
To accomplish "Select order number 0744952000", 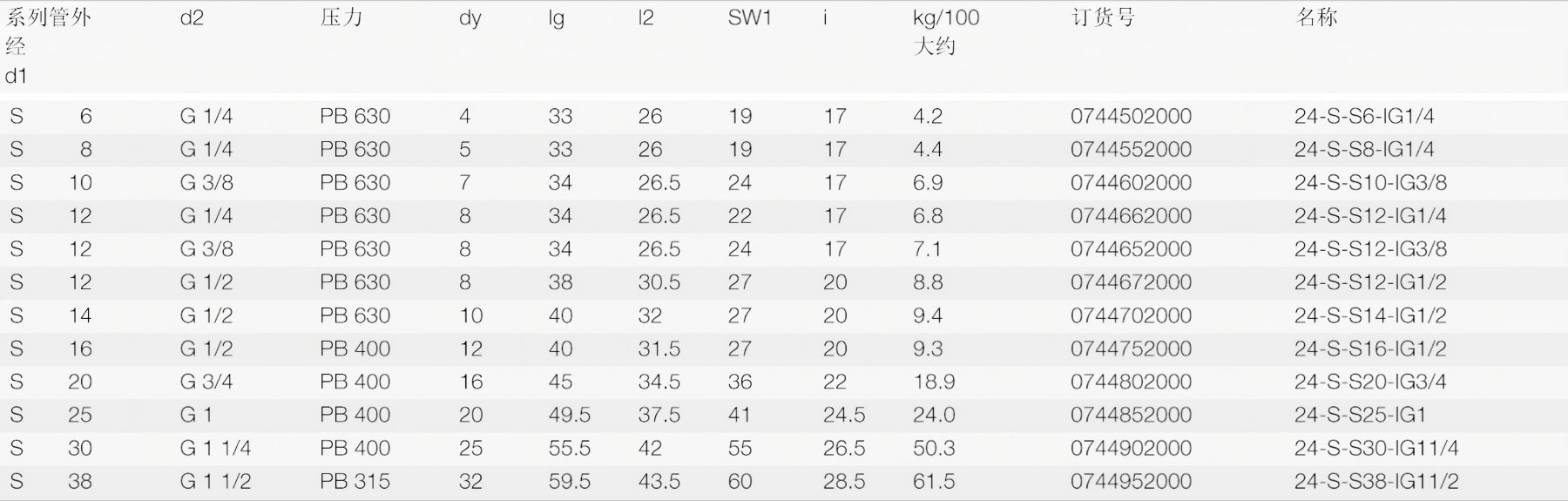I will click(x=1131, y=481).
